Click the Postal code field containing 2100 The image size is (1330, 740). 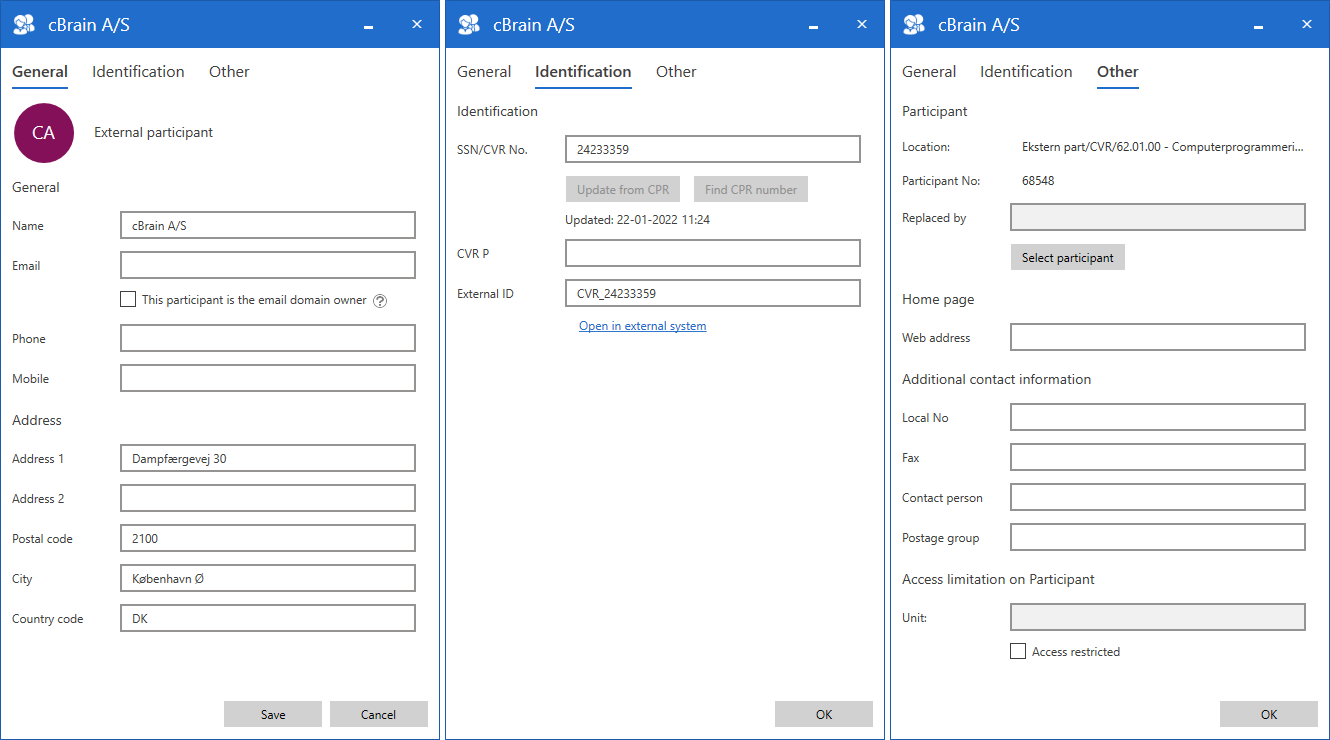tap(267, 538)
